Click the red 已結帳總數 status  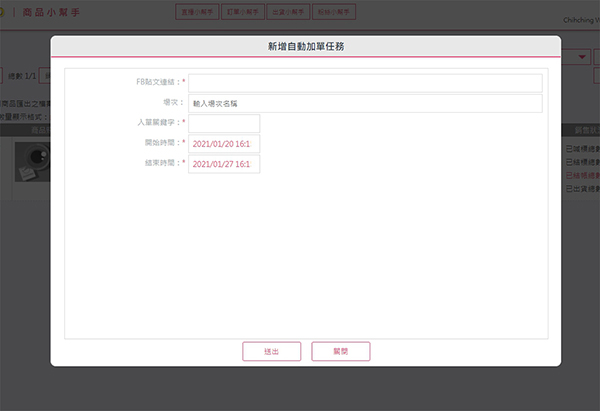581,174
